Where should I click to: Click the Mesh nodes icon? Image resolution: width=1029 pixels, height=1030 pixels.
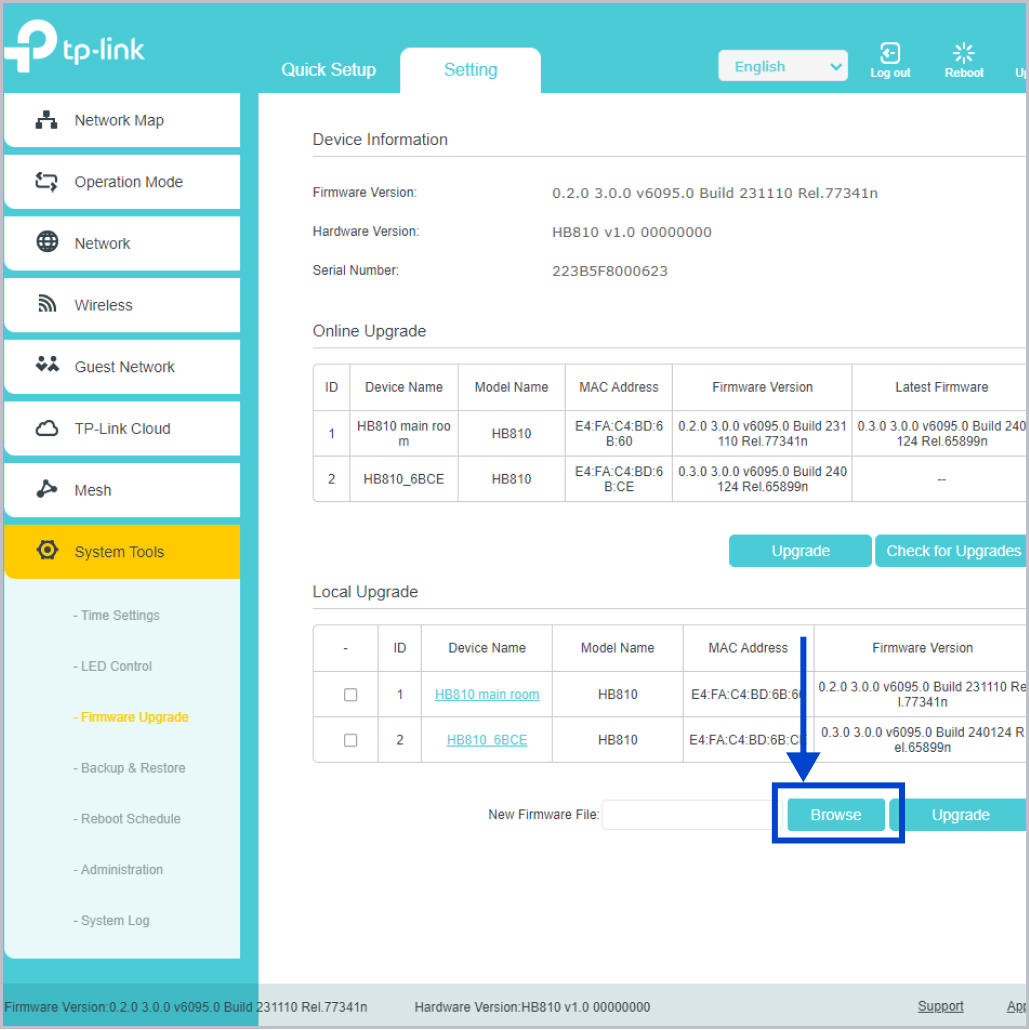(x=46, y=489)
